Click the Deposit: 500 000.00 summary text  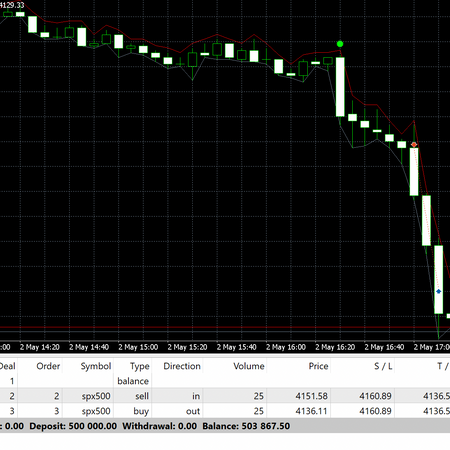point(73,426)
